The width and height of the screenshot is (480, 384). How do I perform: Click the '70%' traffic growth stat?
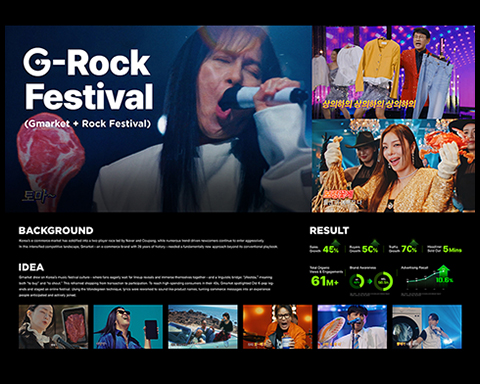409,249
